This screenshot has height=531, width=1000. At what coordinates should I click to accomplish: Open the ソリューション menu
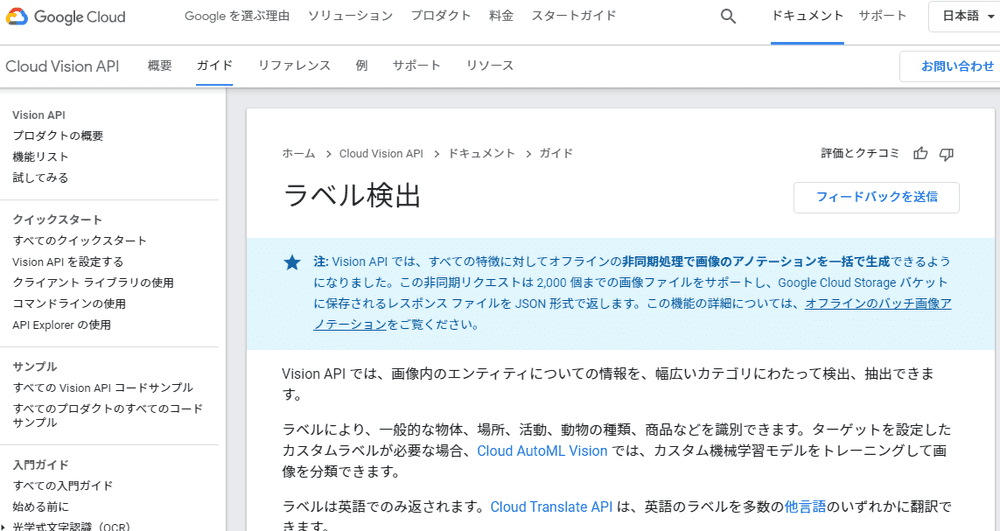tap(350, 16)
